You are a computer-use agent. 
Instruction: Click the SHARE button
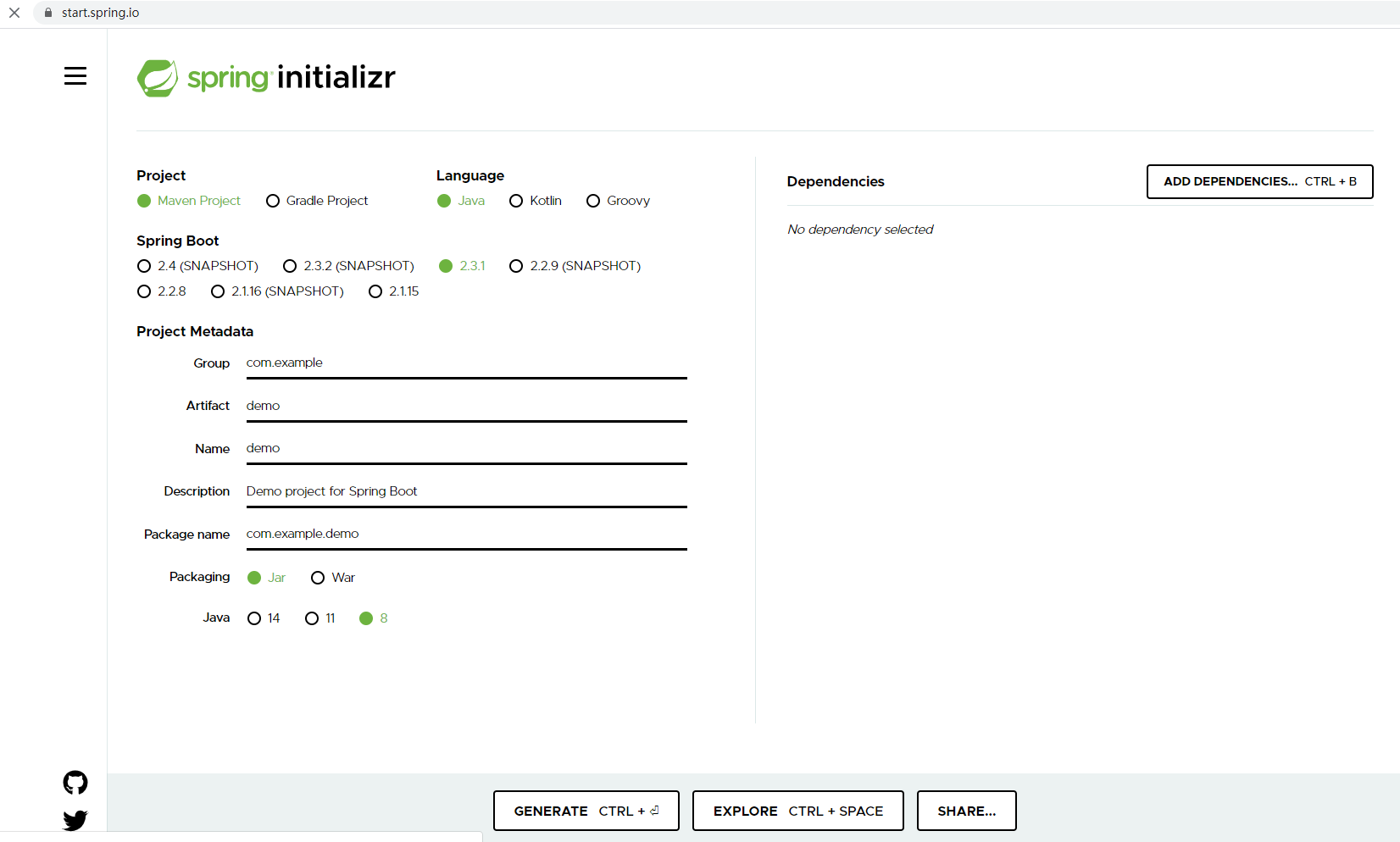click(966, 811)
